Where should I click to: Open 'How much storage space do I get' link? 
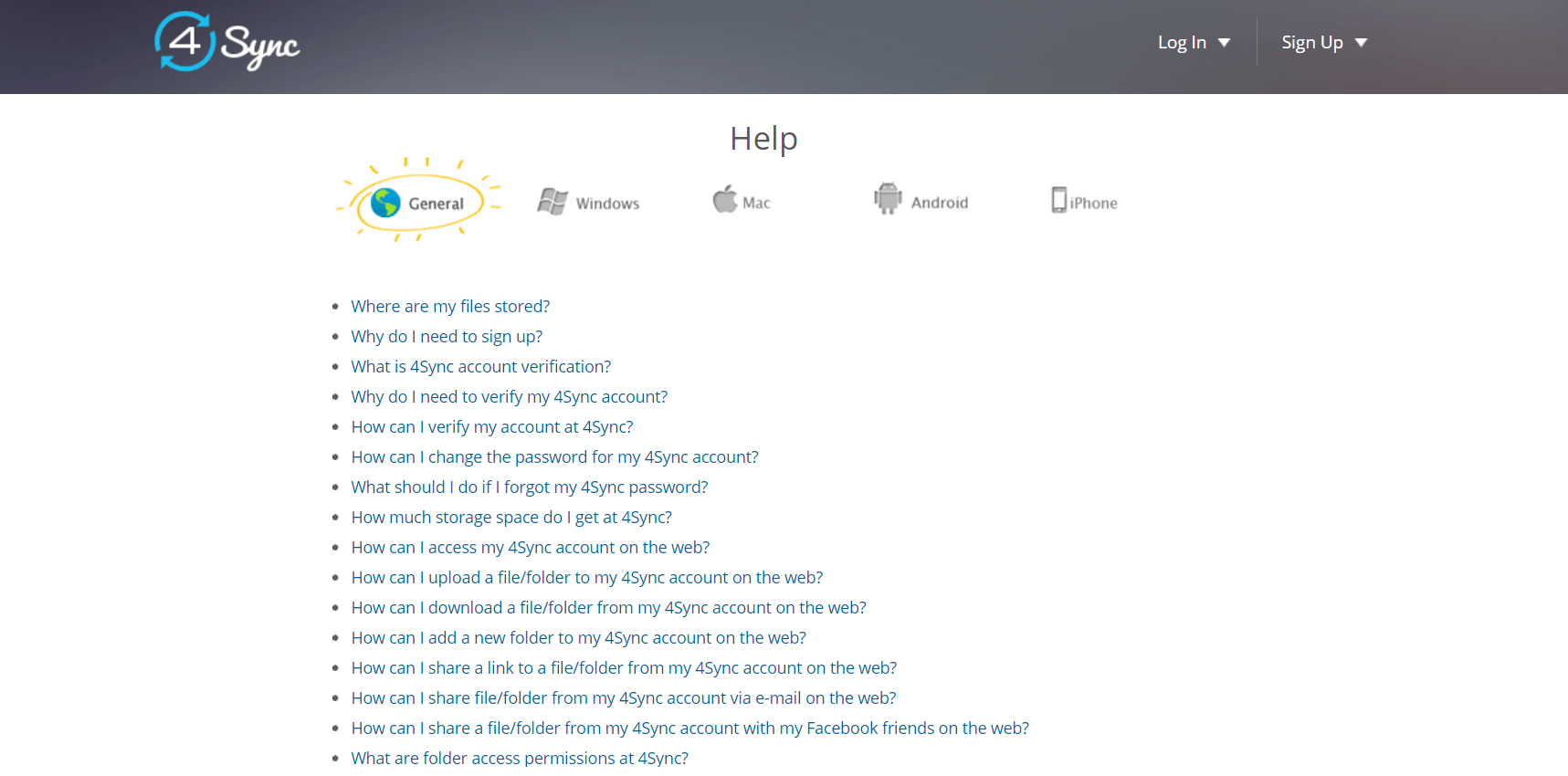pos(511,518)
